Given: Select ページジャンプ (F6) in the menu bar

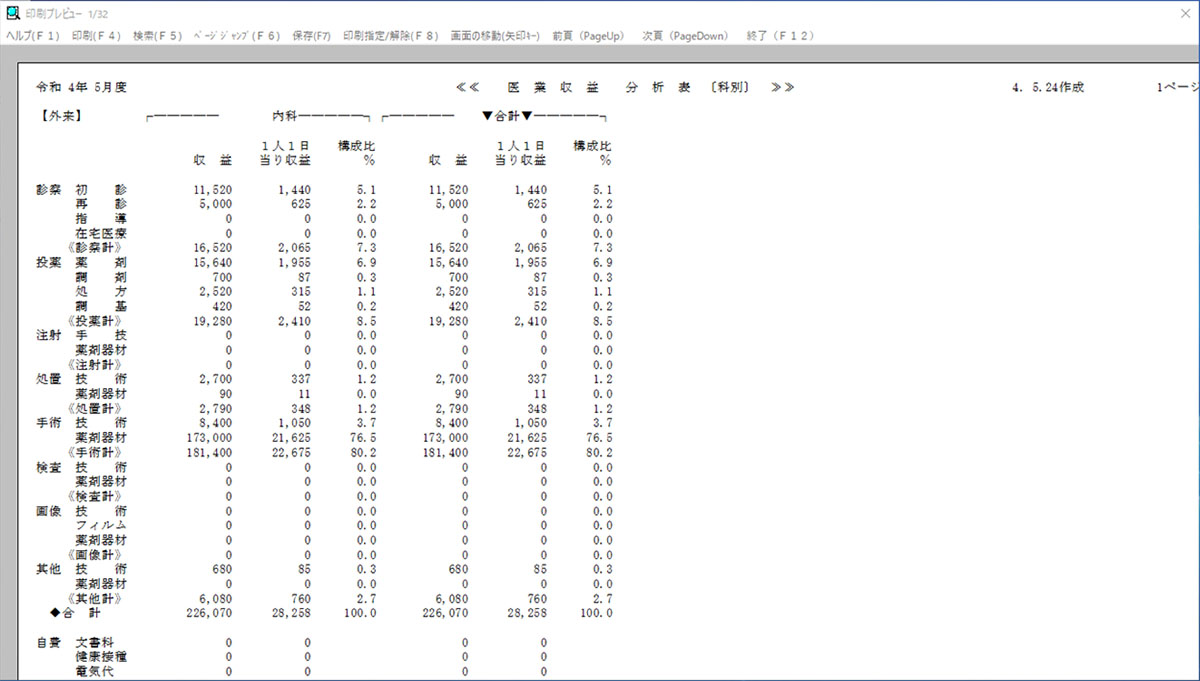Looking at the screenshot, I should [x=237, y=36].
